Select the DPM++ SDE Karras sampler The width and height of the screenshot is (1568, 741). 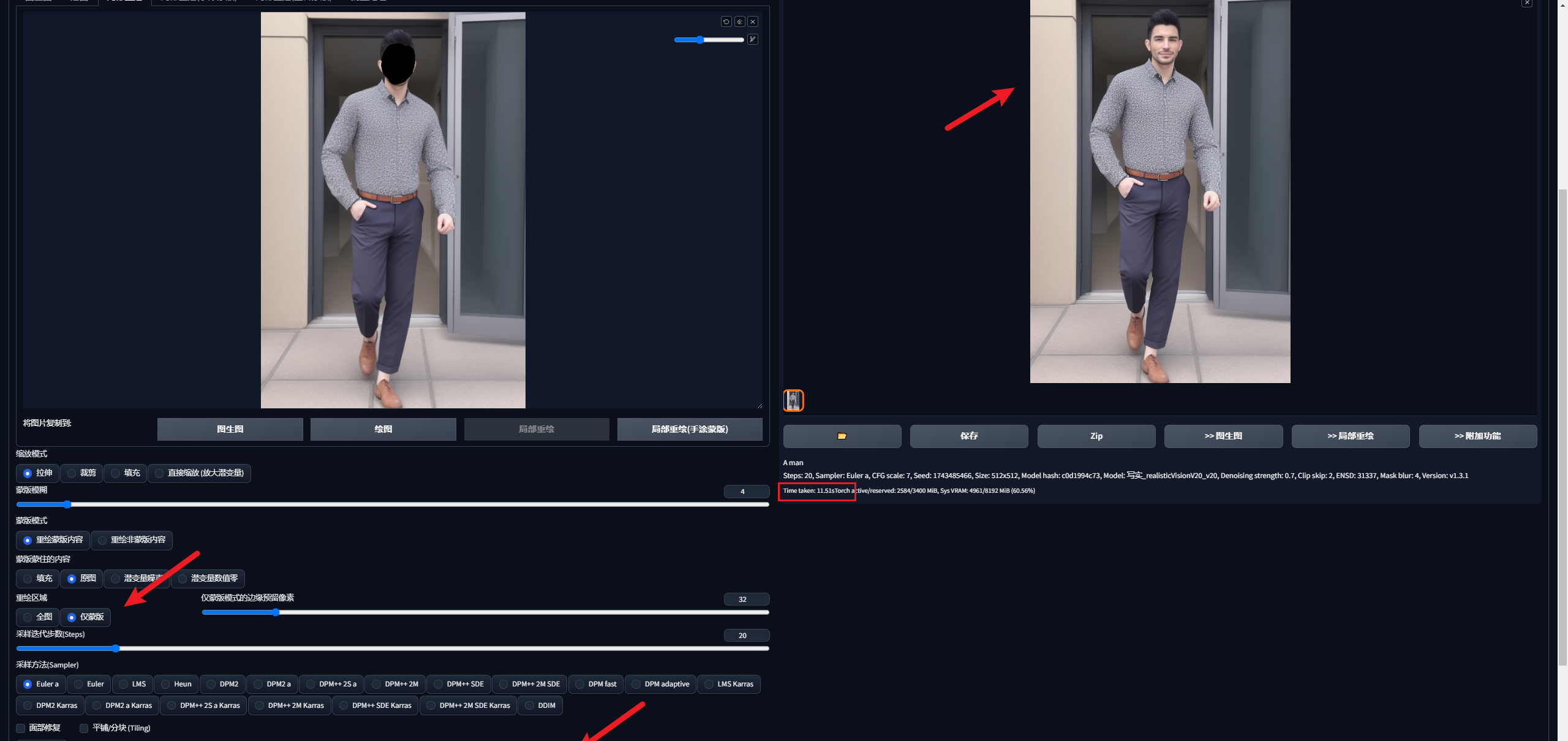point(375,705)
